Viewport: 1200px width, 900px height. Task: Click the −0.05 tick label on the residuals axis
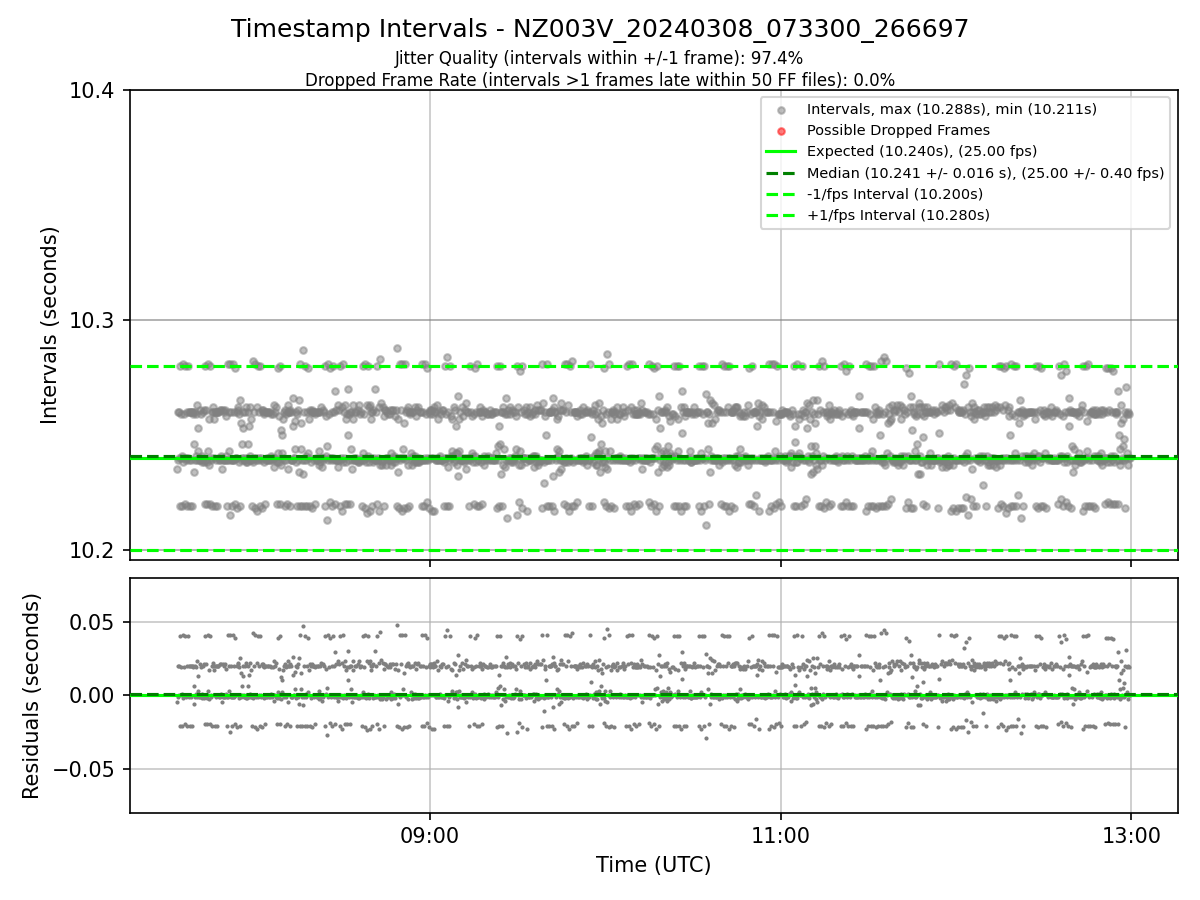[x=86, y=769]
